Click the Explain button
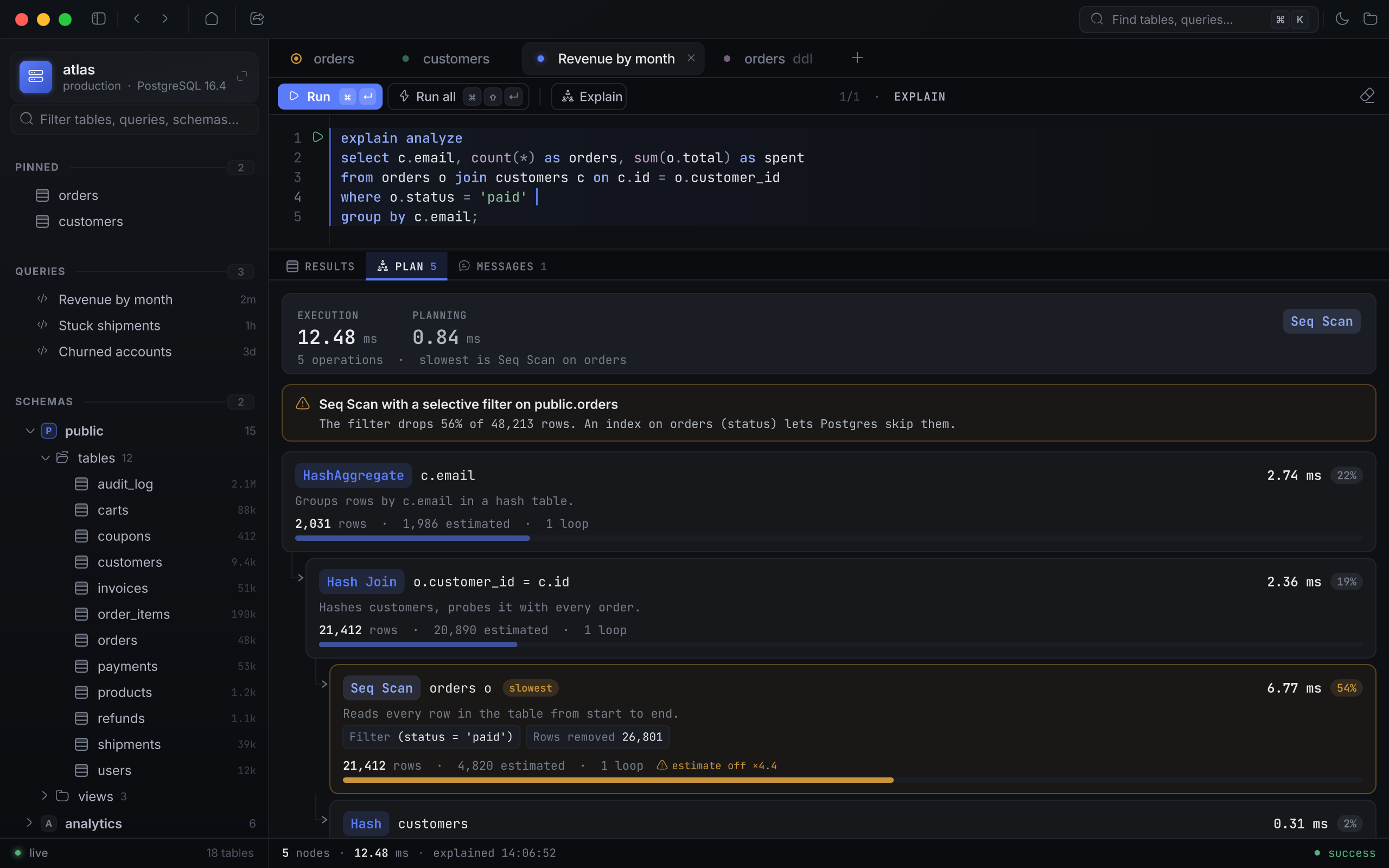1389x868 pixels. point(589,97)
